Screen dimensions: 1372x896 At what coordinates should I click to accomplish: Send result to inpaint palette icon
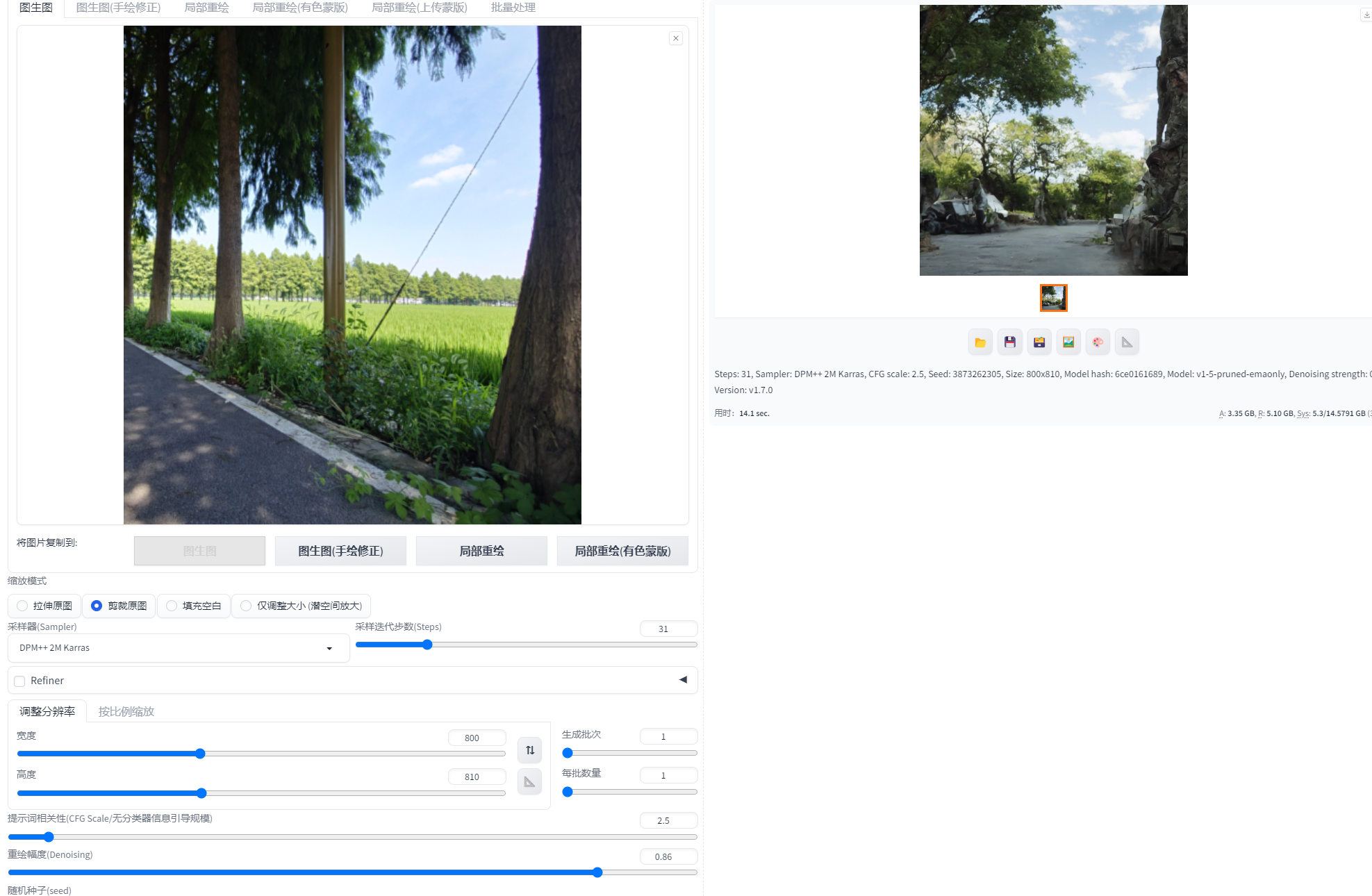pos(1098,342)
